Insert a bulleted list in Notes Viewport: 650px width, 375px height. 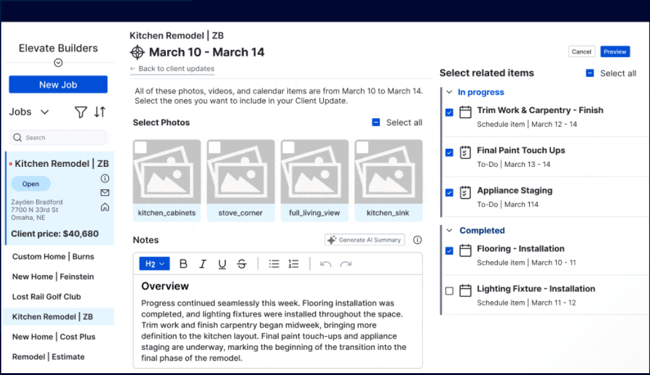point(274,264)
